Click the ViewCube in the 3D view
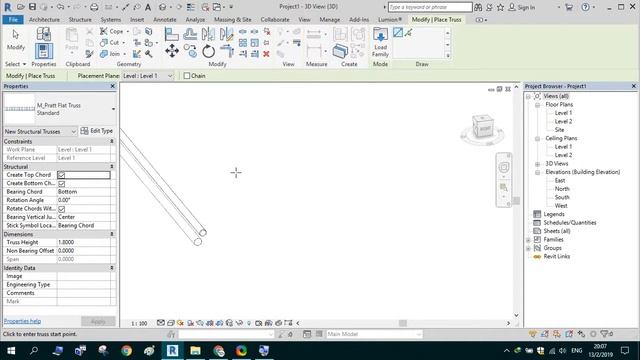 click(x=483, y=127)
